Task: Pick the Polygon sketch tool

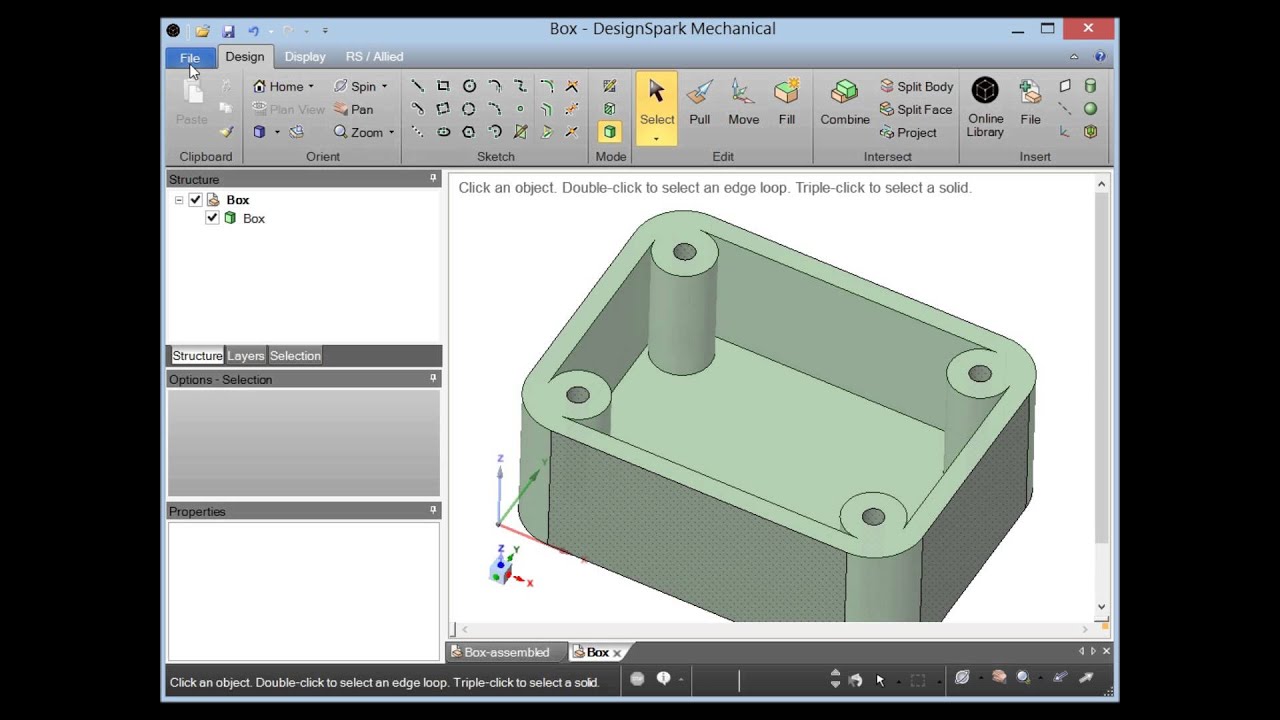Action: [469, 132]
